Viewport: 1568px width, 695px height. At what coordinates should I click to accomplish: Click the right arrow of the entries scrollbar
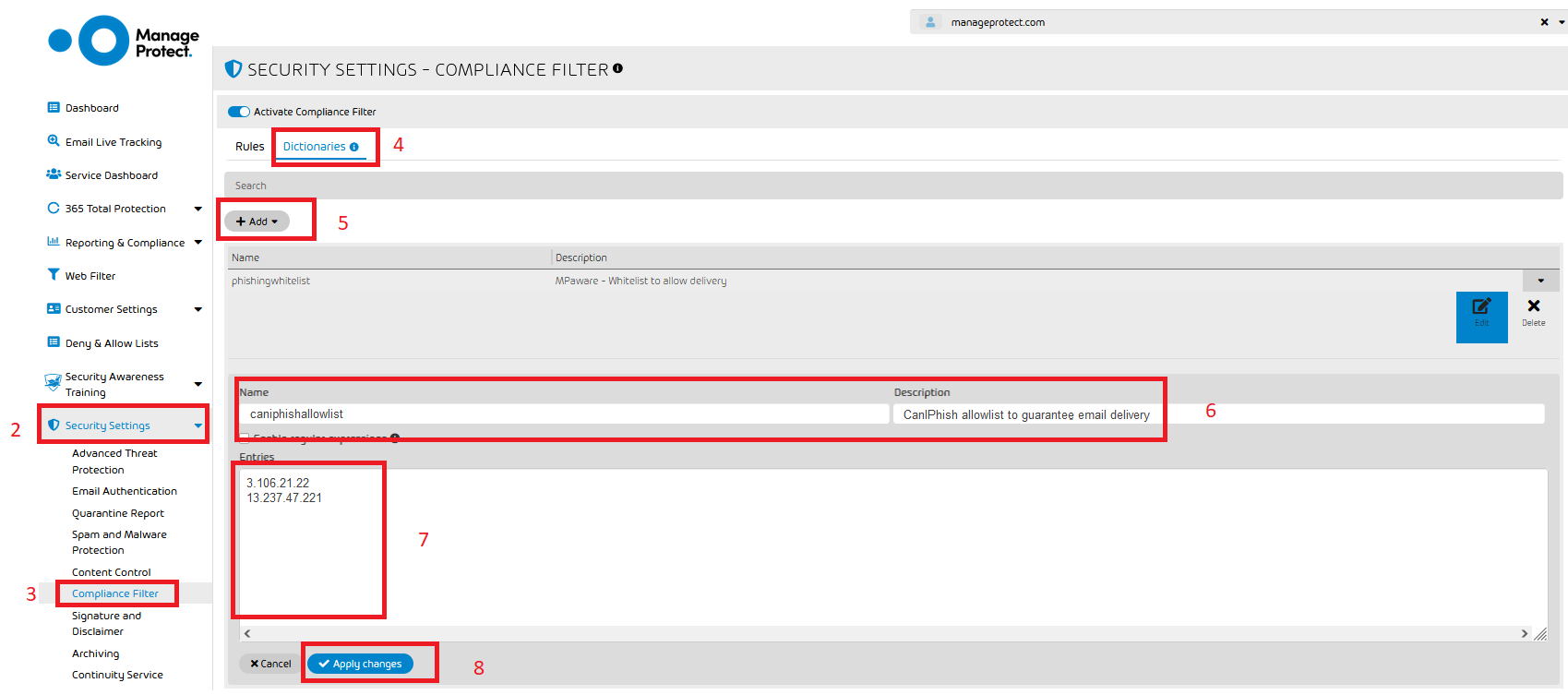pos(1525,633)
